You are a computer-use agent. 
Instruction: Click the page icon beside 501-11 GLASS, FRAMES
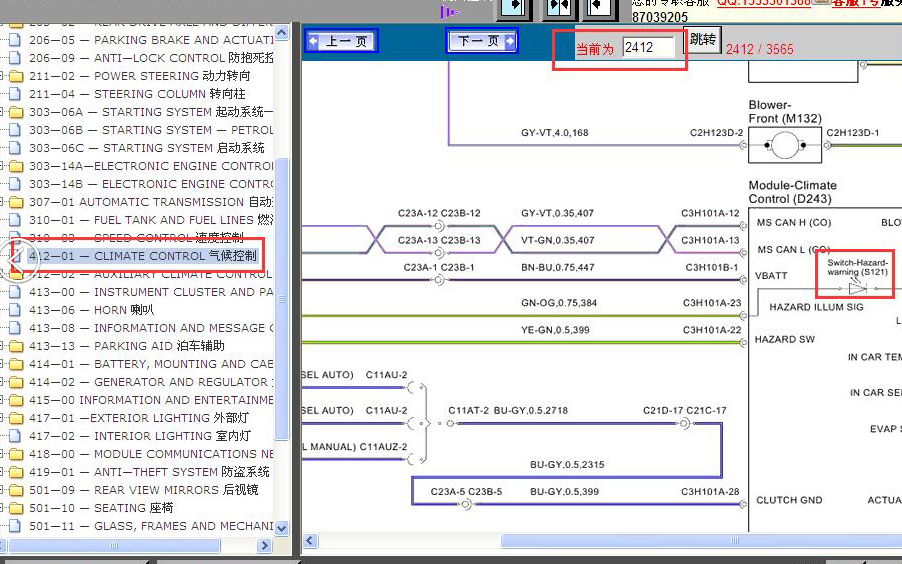click(16, 526)
